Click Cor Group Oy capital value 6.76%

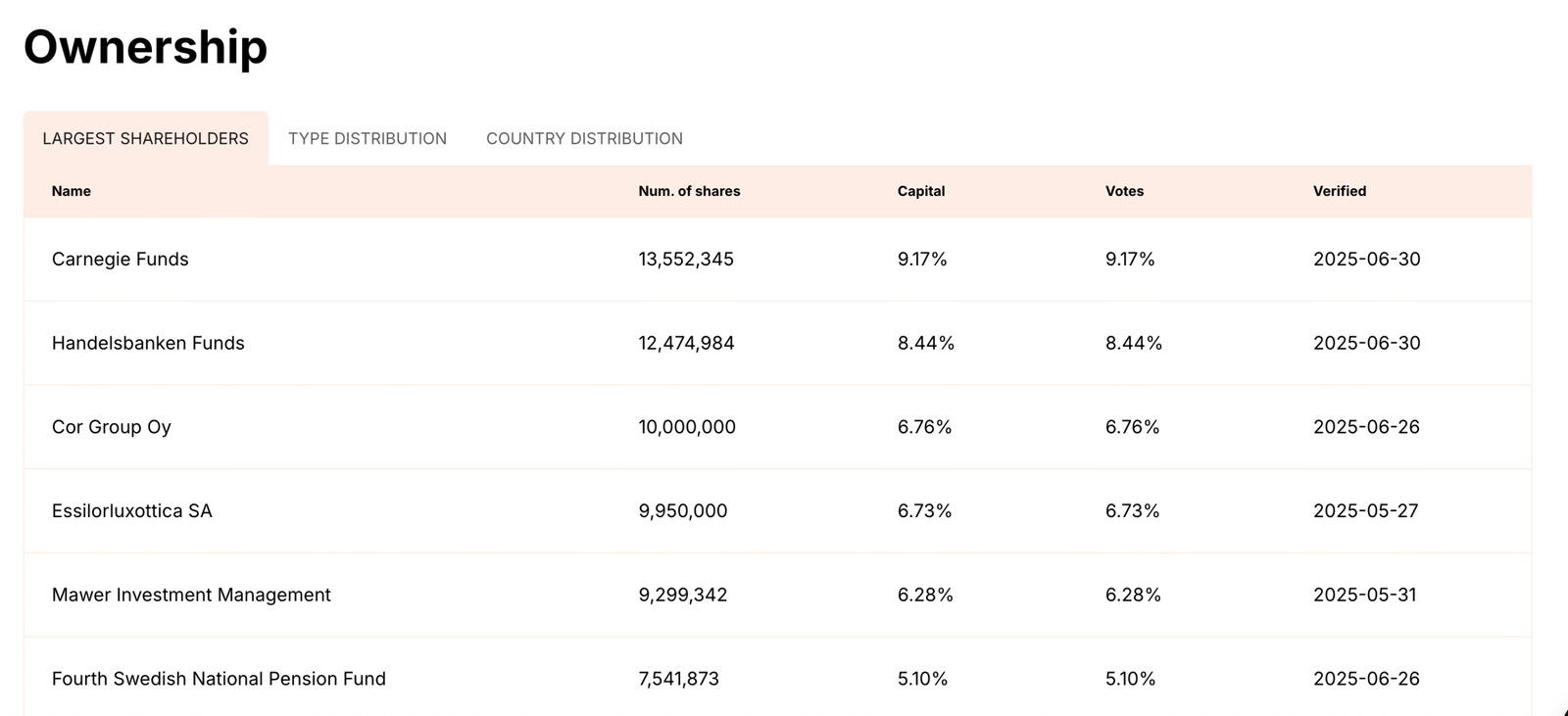click(925, 427)
